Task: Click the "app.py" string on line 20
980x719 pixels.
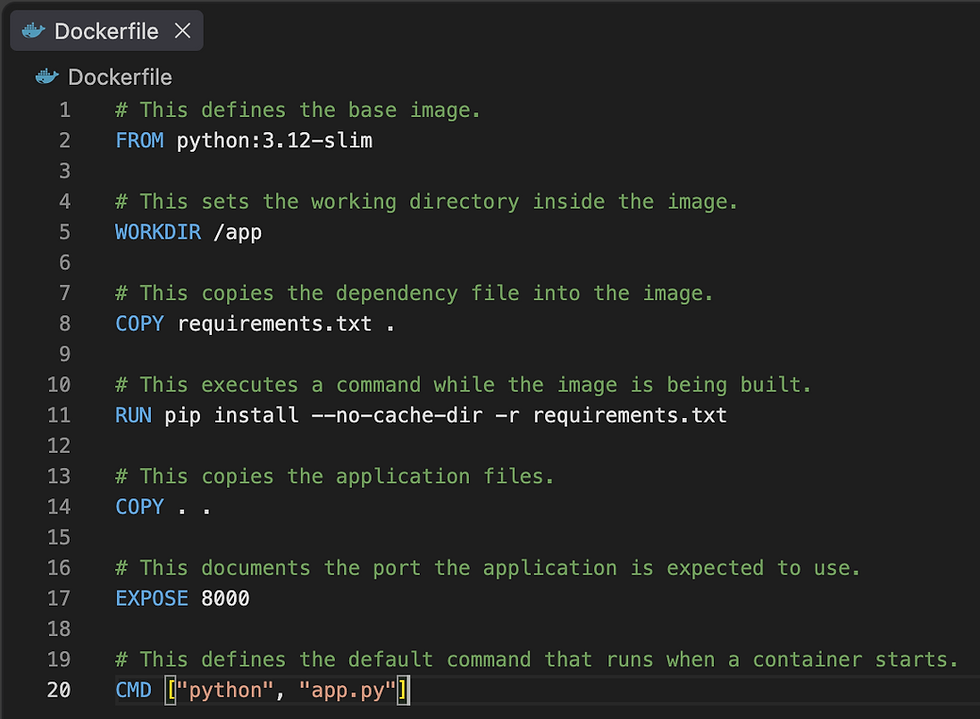Action: point(348,690)
